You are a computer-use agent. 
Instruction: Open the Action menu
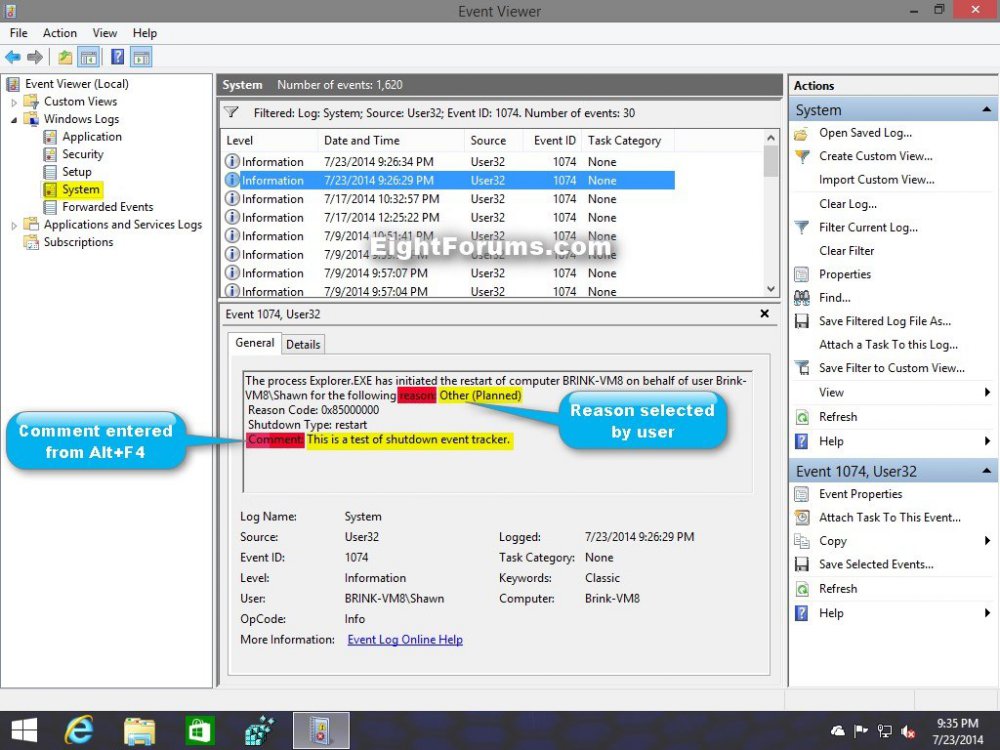59,33
